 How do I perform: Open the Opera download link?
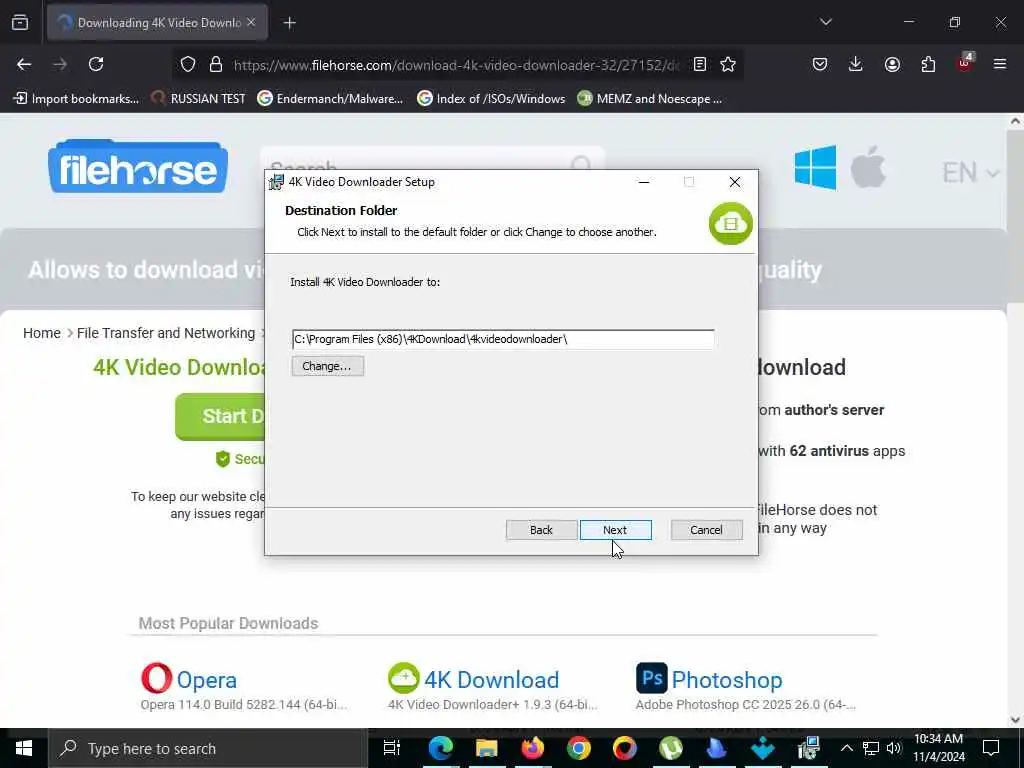click(x=206, y=680)
